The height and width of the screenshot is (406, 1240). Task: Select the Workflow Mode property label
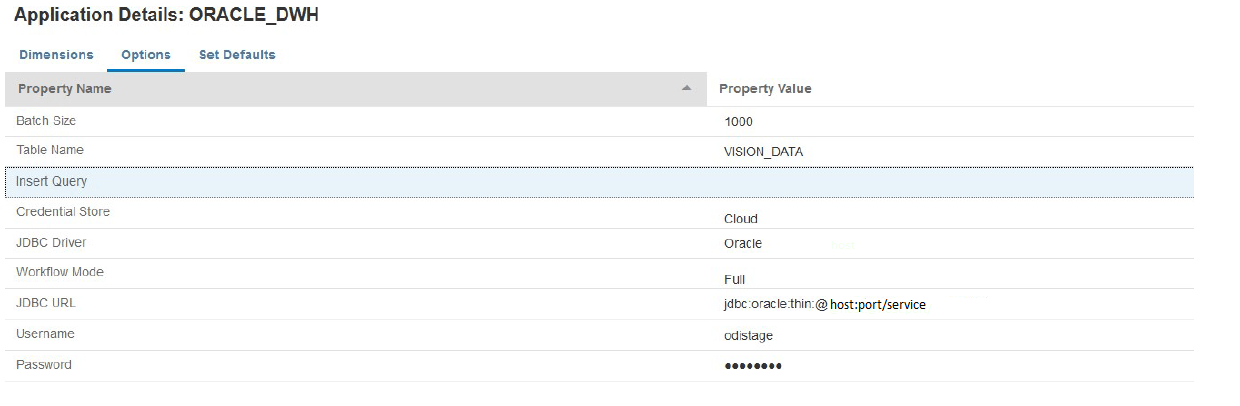point(60,272)
